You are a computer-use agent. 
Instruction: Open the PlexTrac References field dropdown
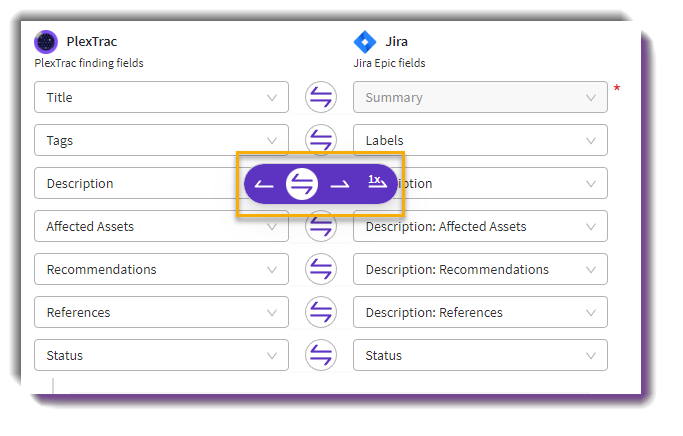pos(162,312)
